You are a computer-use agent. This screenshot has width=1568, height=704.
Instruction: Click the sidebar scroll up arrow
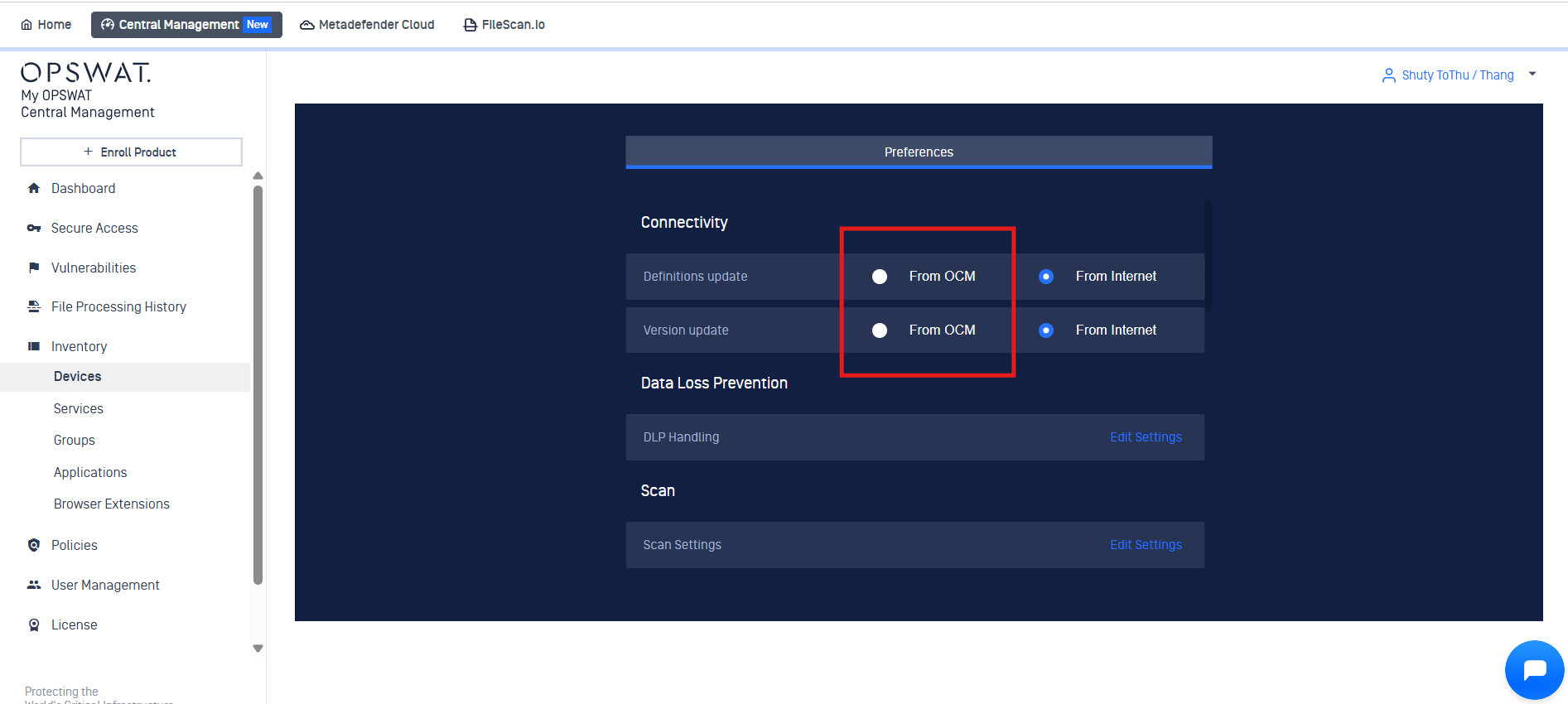coord(258,176)
